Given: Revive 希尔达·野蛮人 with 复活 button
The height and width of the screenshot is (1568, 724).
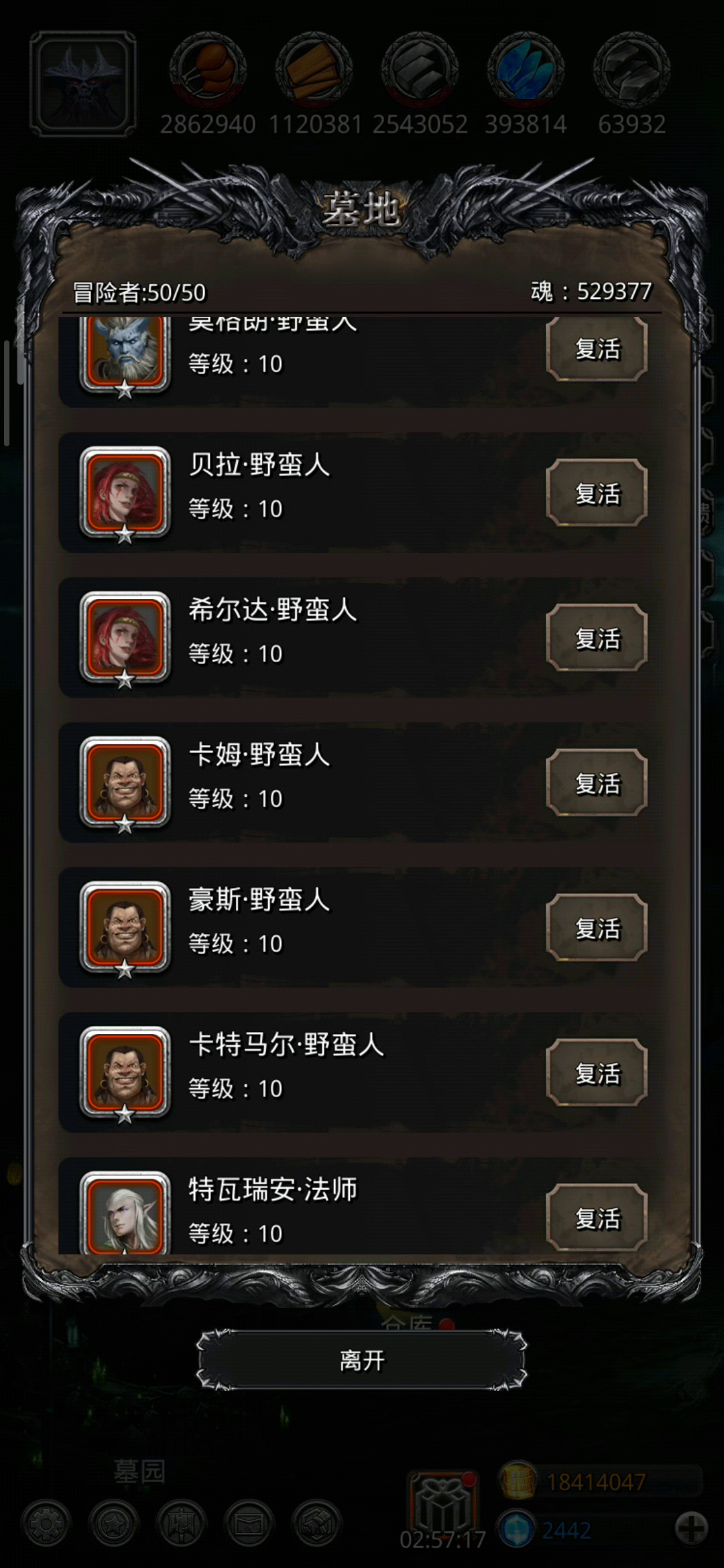Looking at the screenshot, I should click(597, 637).
